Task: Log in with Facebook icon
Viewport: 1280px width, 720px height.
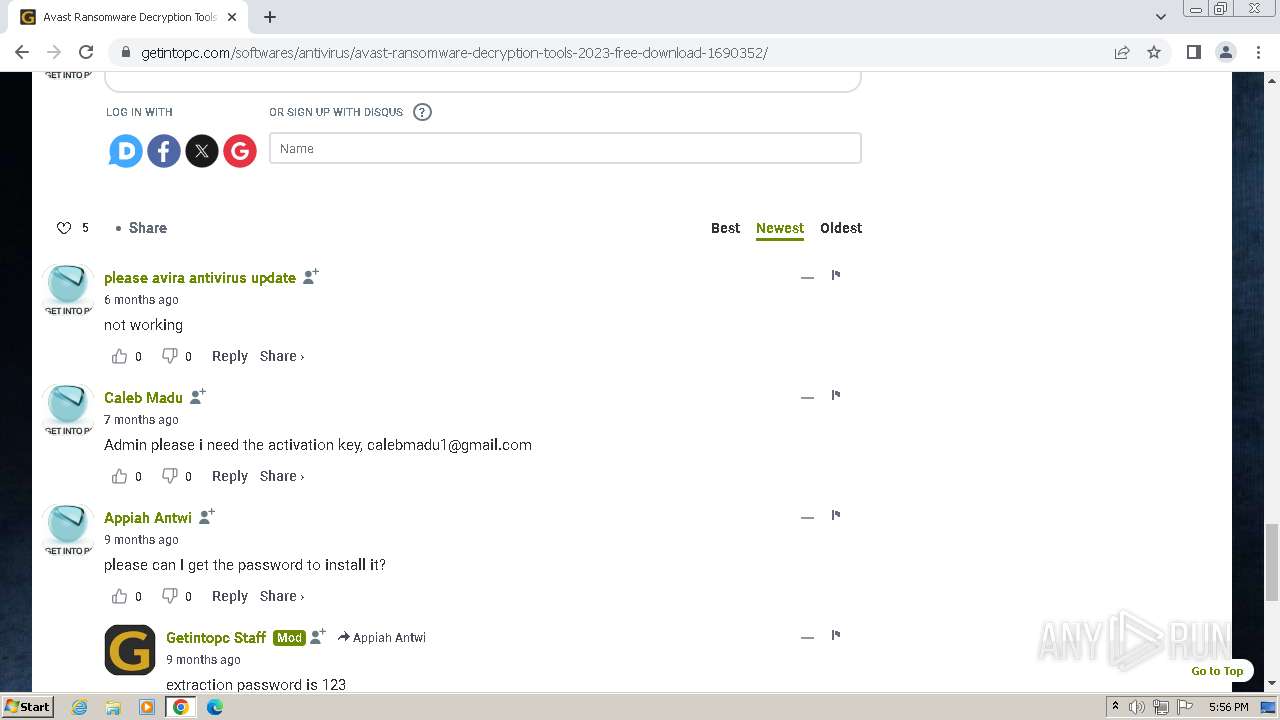Action: click(164, 151)
